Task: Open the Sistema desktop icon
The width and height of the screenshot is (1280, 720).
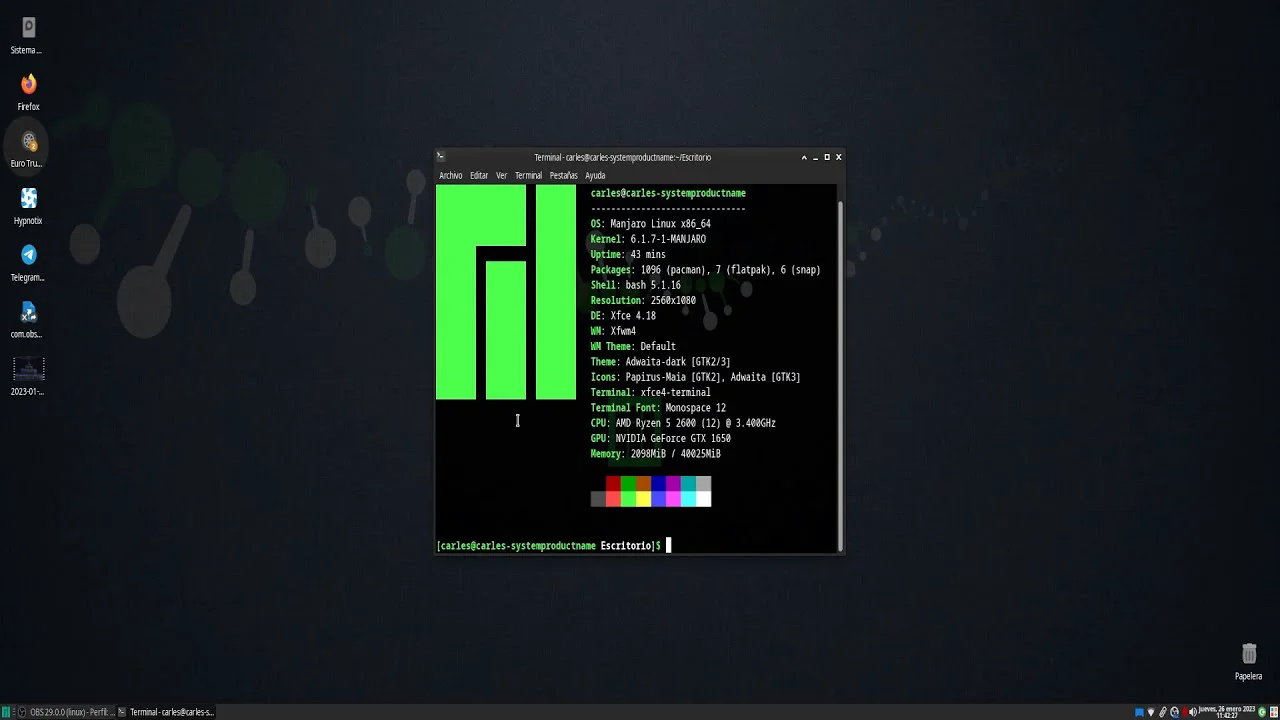Action: tap(28, 28)
